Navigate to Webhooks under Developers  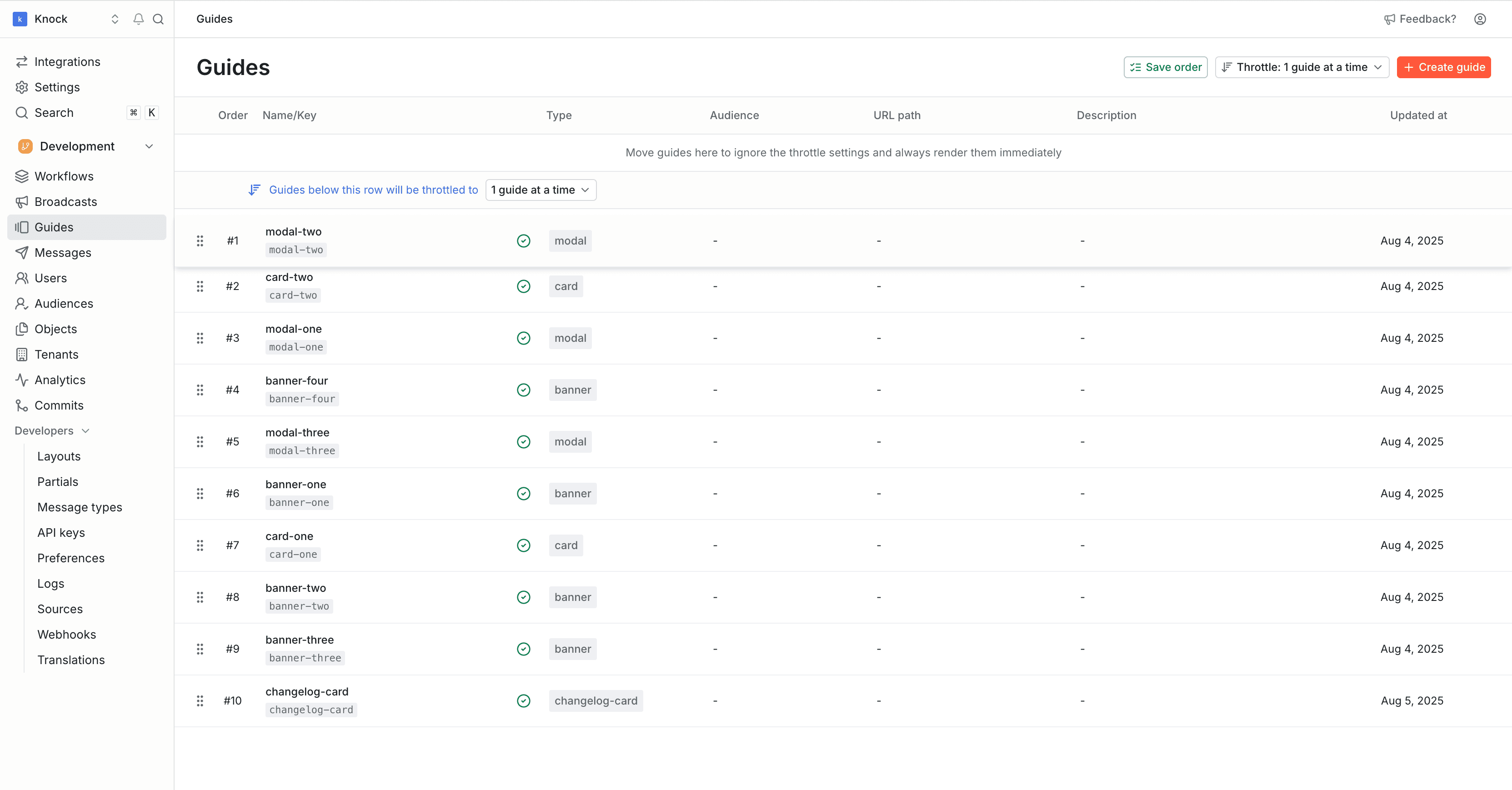coord(66,634)
